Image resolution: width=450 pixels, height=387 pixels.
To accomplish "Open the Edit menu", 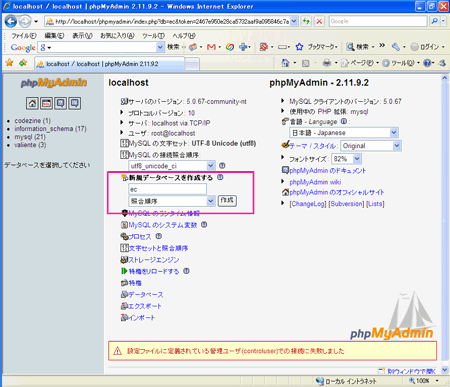I will tap(54, 36).
